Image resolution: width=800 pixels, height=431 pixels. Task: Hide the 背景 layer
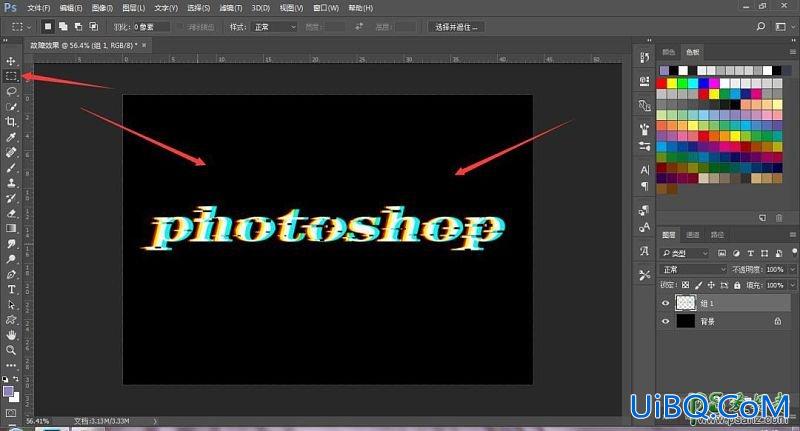(665, 321)
